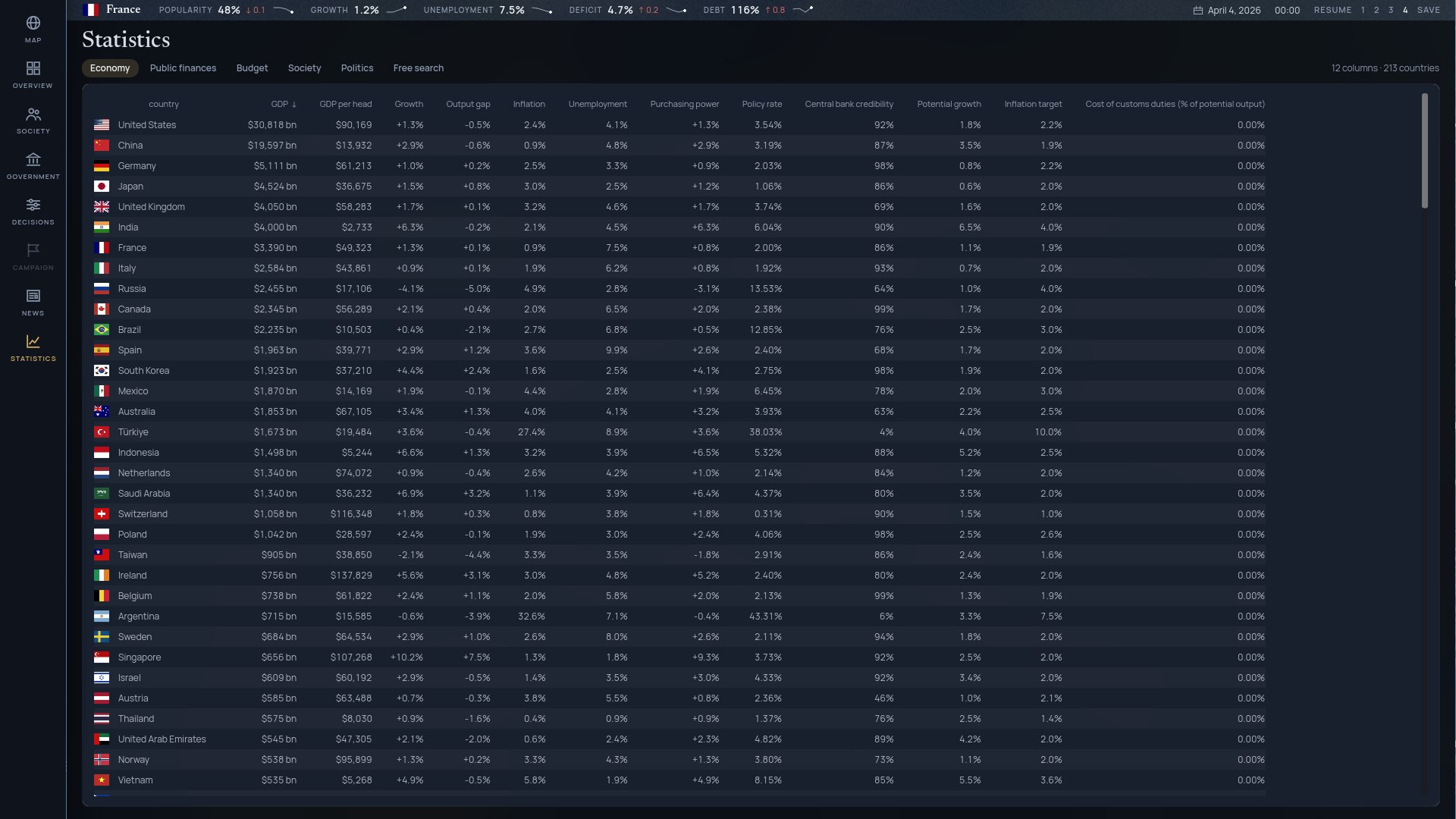The image size is (1456, 819).
Task: Select the Germany country row name
Action: tap(136, 166)
